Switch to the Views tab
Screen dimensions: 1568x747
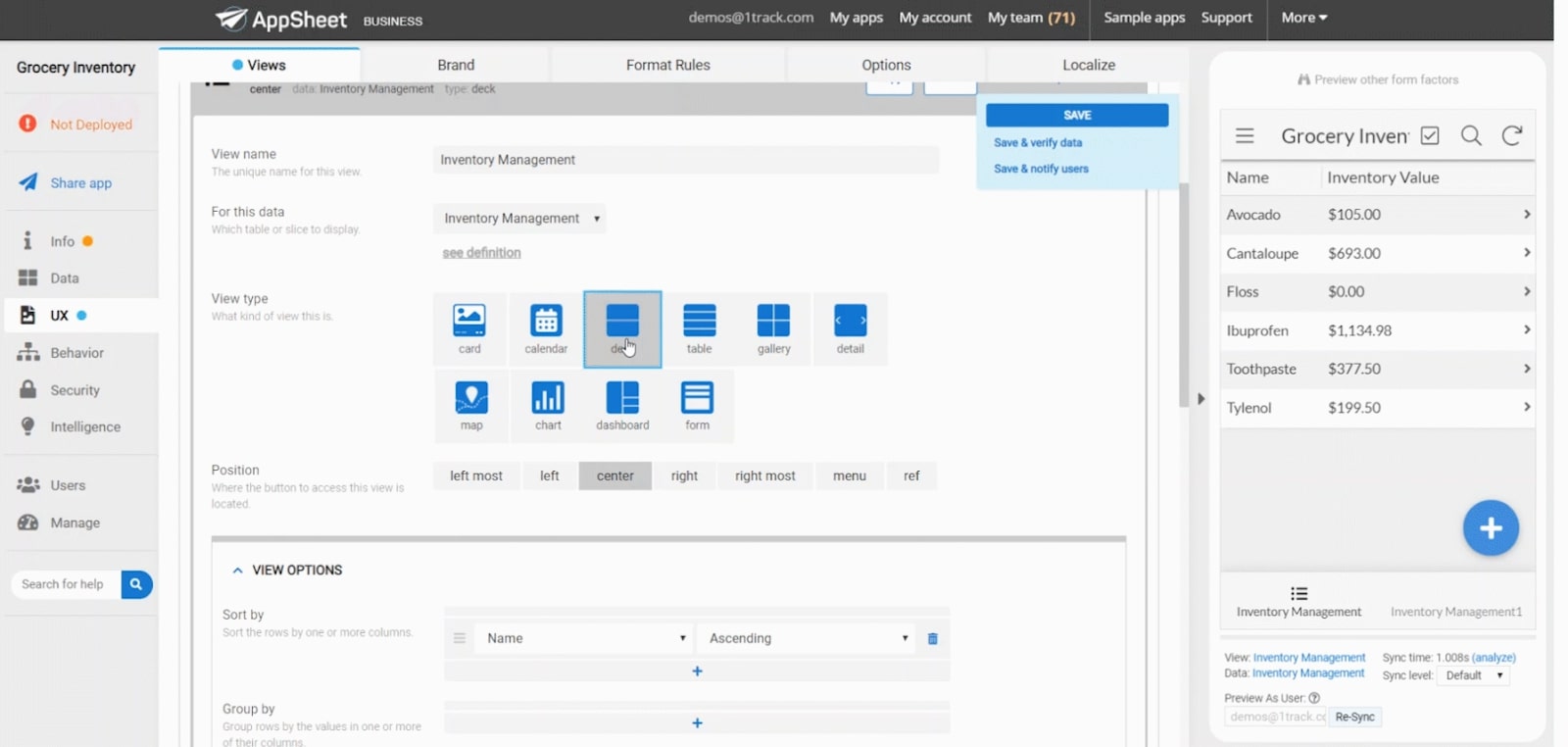coord(259,65)
